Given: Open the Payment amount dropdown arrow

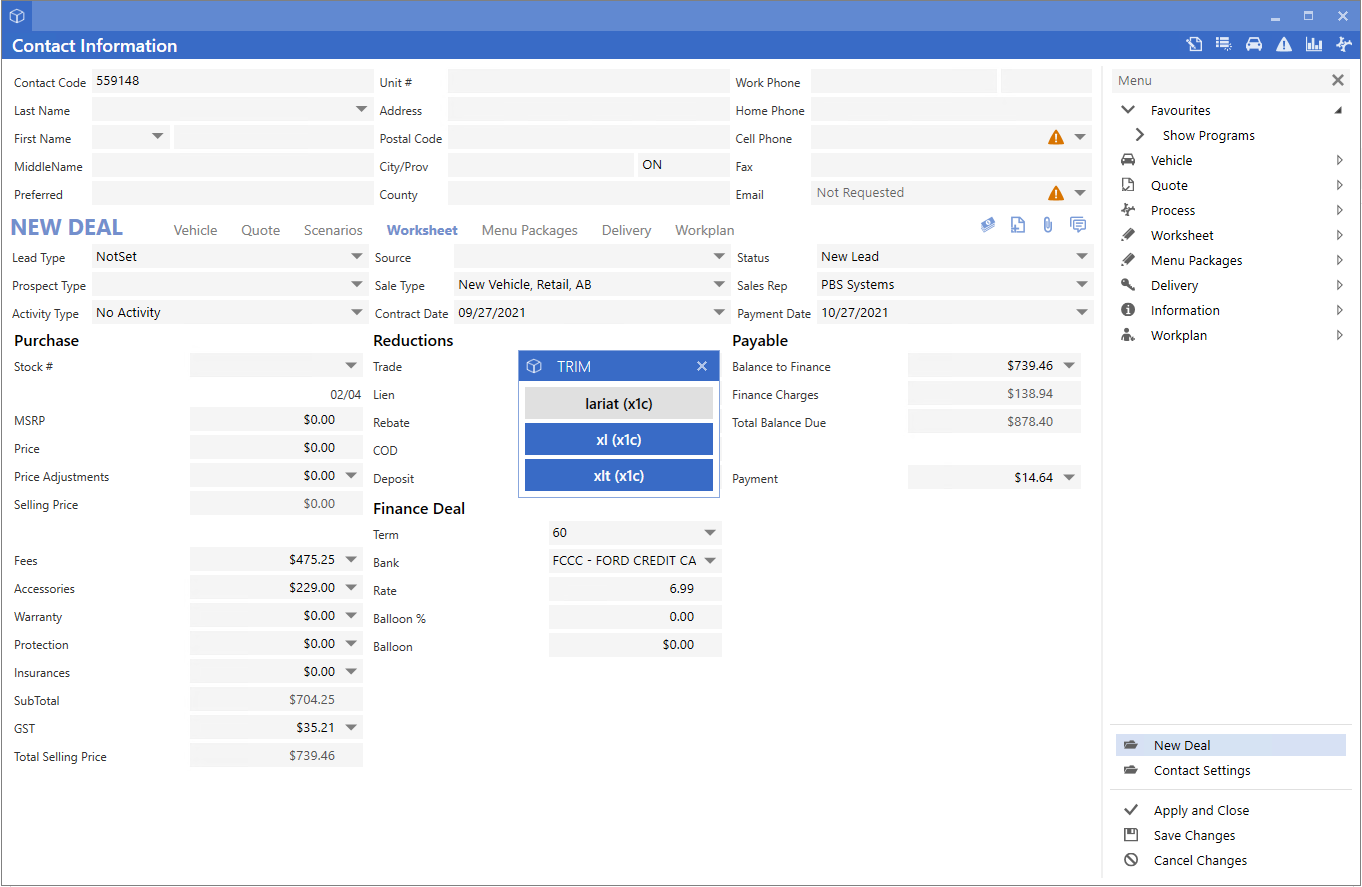Looking at the screenshot, I should [1070, 477].
